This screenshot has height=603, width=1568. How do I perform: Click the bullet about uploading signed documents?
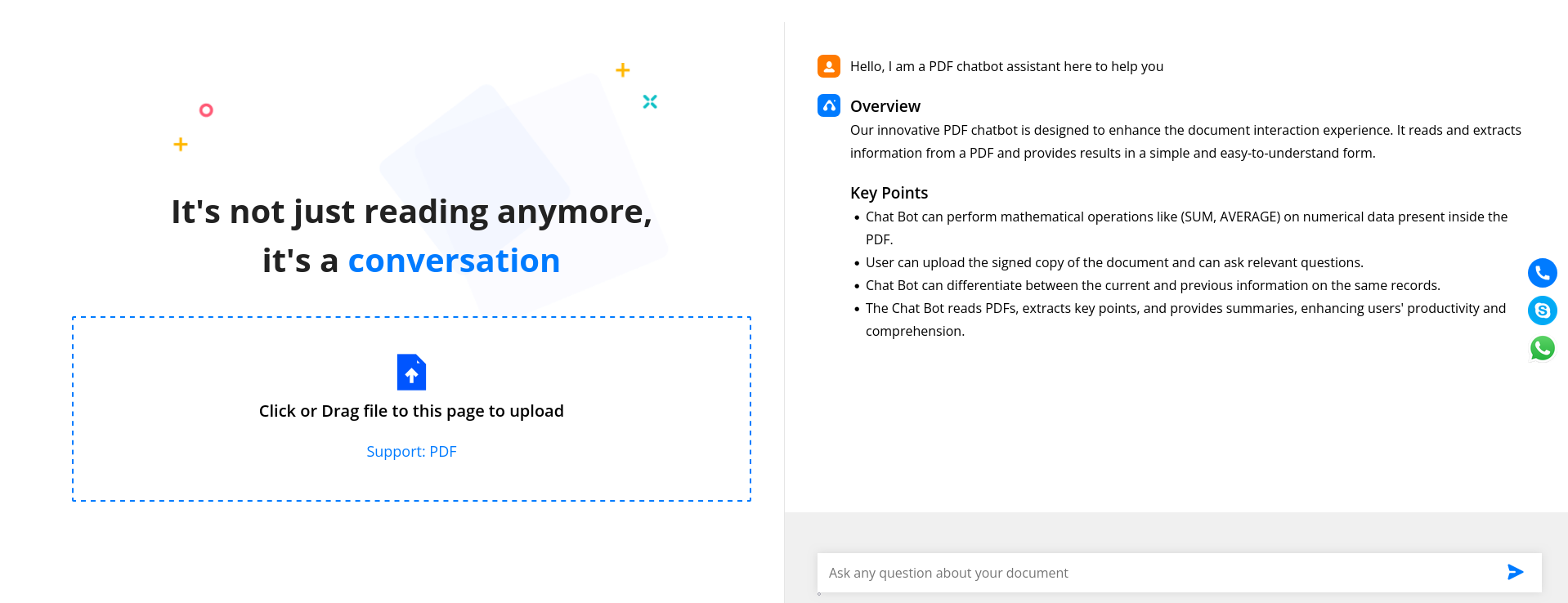point(1113,262)
